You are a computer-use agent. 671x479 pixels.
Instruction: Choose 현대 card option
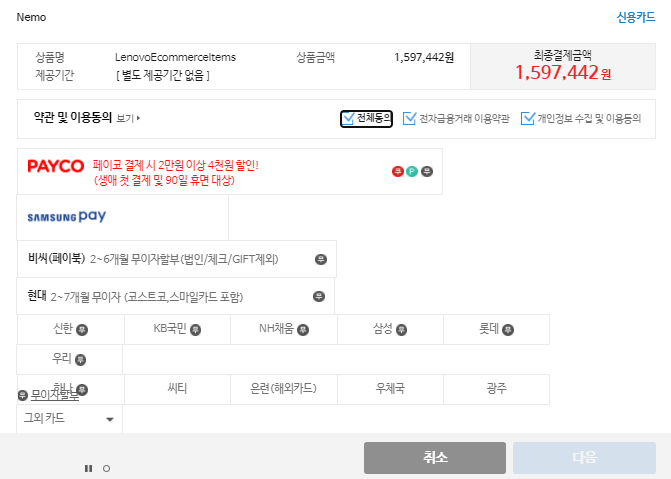(x=175, y=296)
